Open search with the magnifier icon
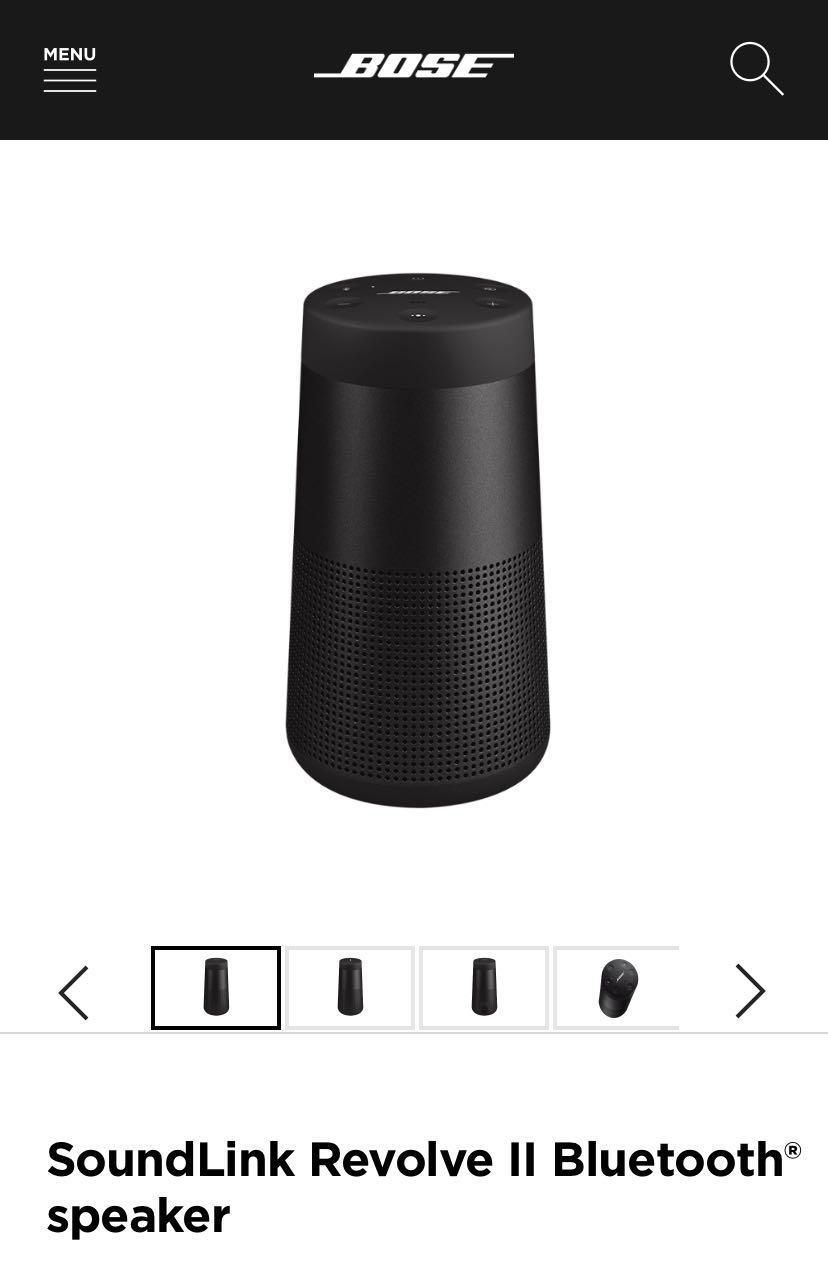This screenshot has width=828, height=1269. 756,69
